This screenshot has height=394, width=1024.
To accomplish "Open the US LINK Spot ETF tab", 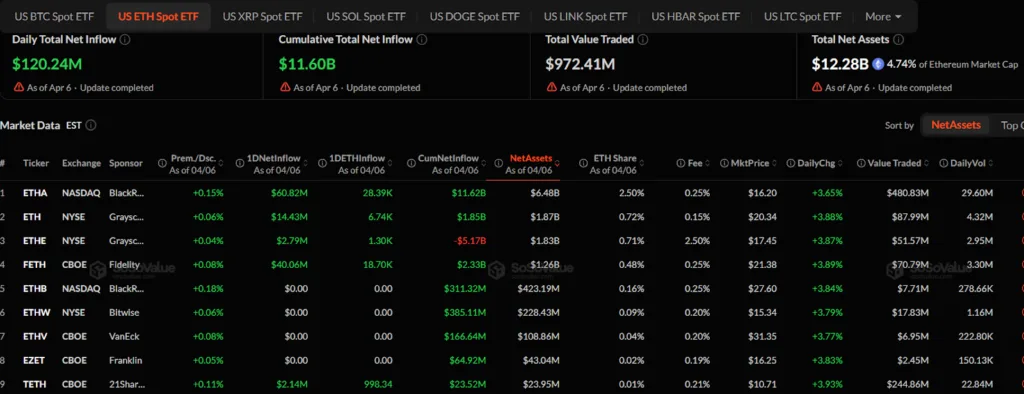I will point(585,16).
